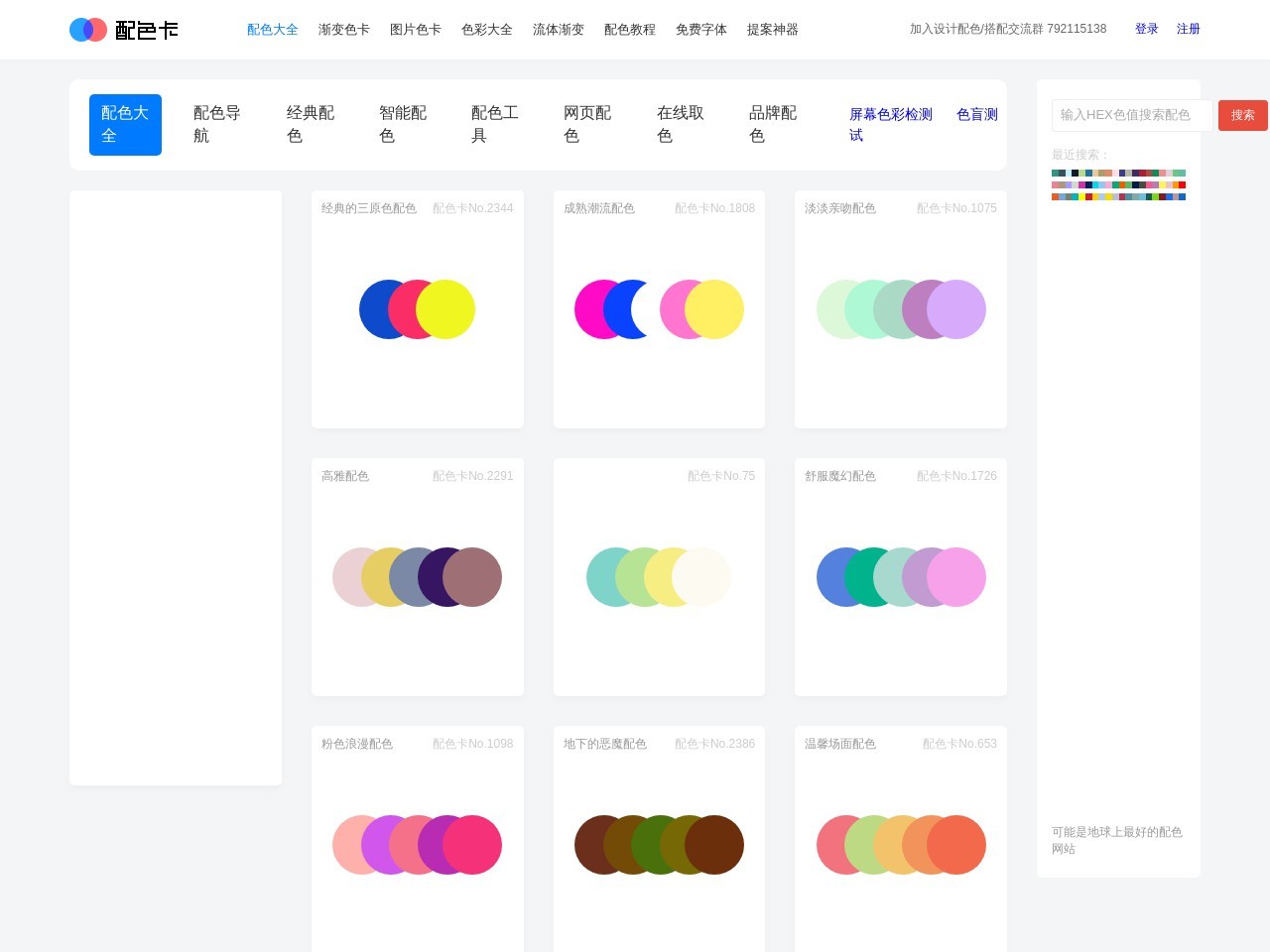Click magenta circle in 成熟潮流 palette

pos(589,309)
